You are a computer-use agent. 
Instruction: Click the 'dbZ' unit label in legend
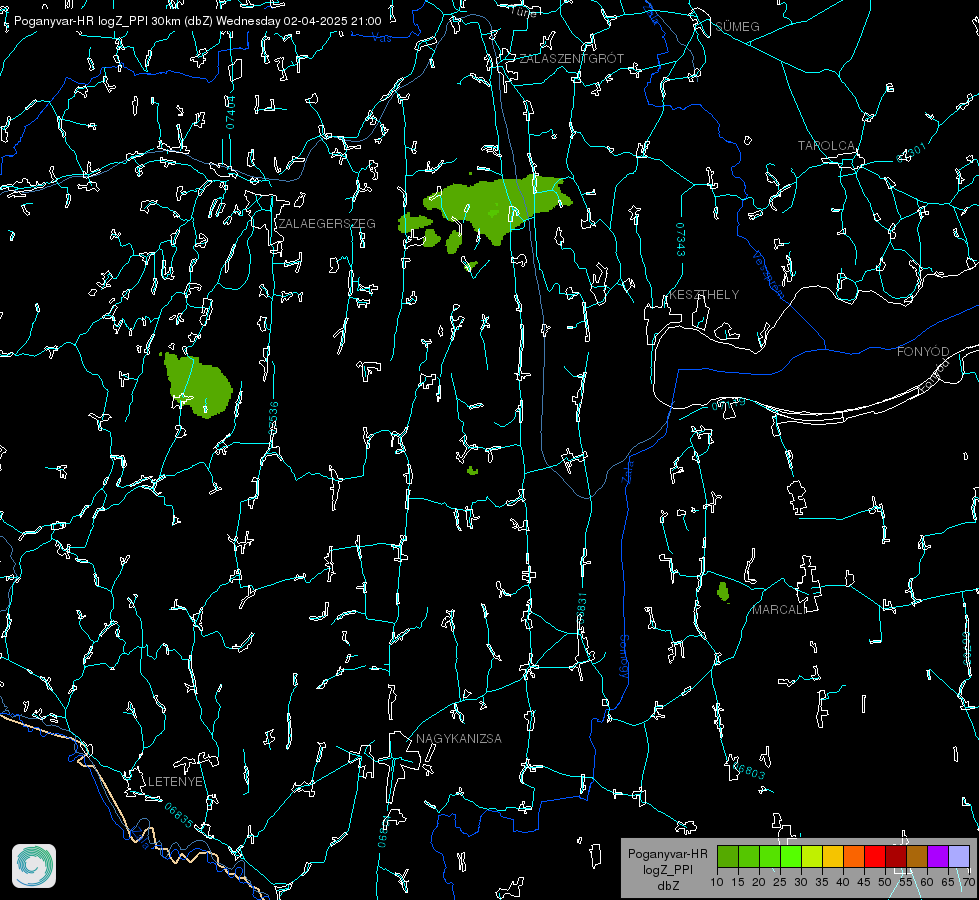(668, 886)
